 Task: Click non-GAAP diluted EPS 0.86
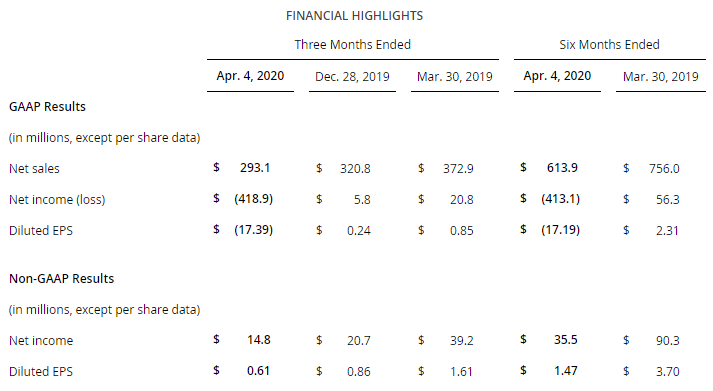pyautogui.click(x=359, y=371)
